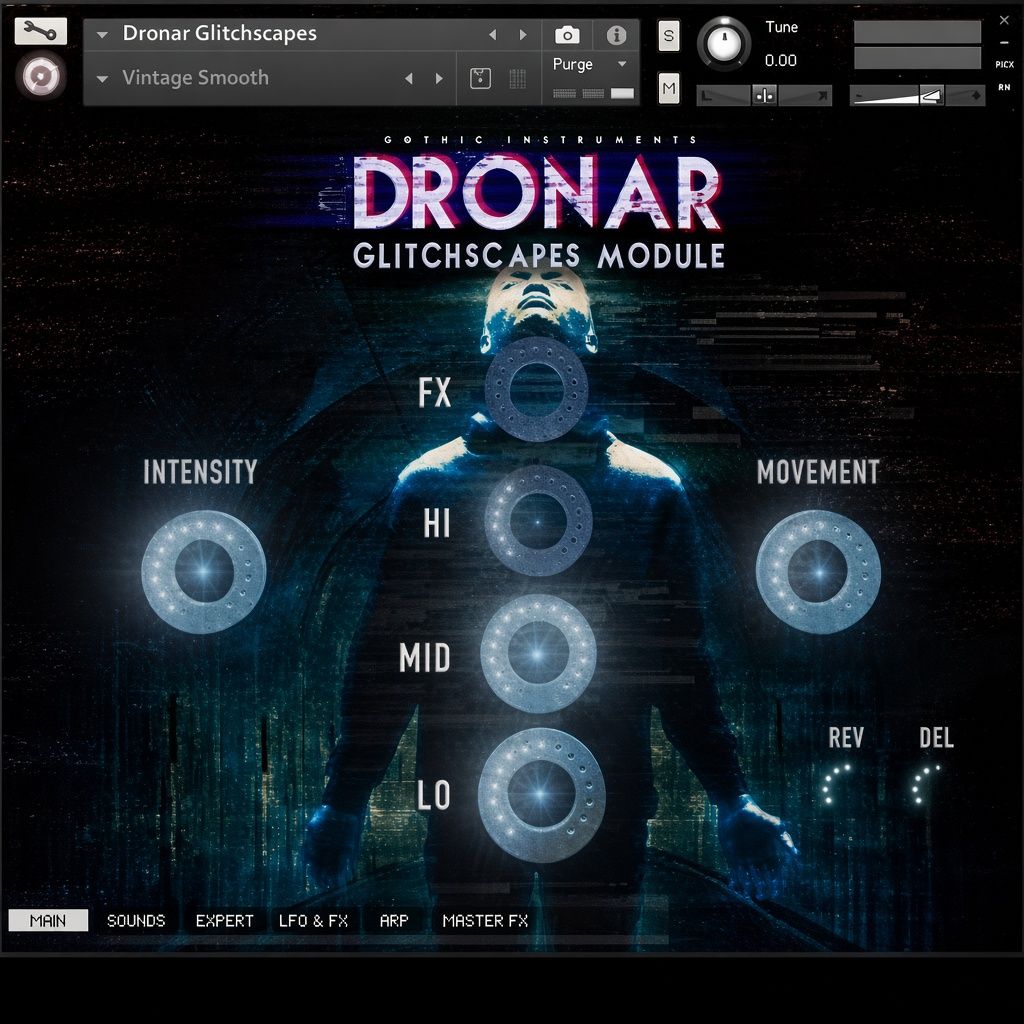Open the Dronar Glitchscapes instrument dropdown
Viewport: 1024px width, 1024px height.
102,35
